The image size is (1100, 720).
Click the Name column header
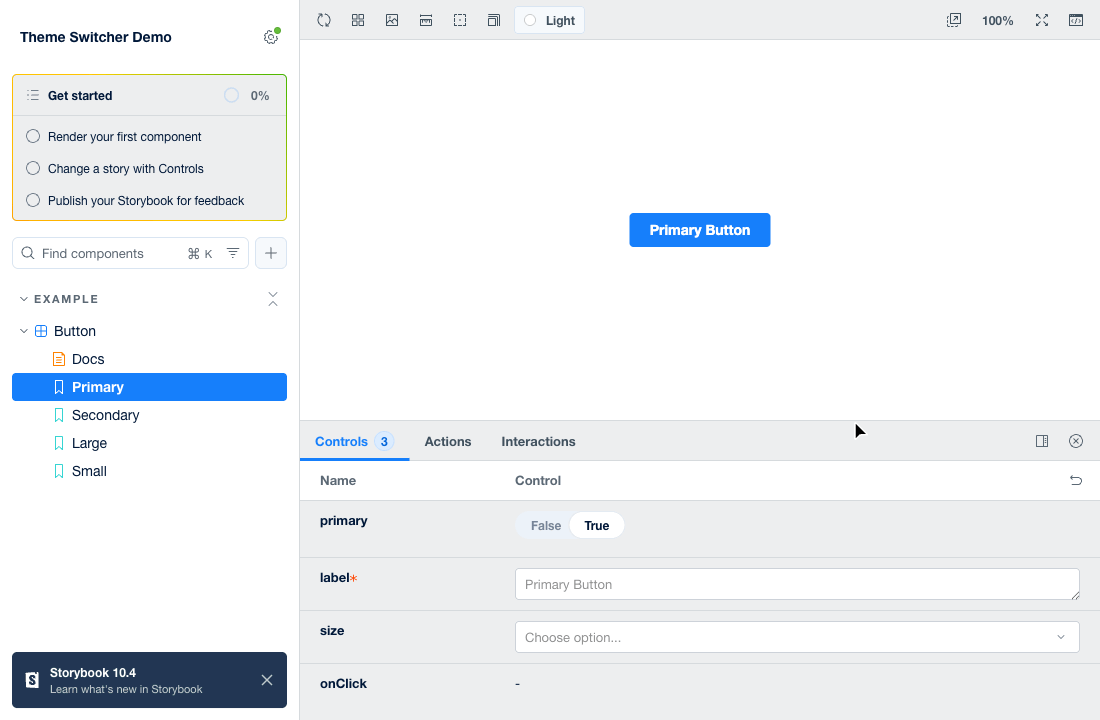(x=338, y=481)
